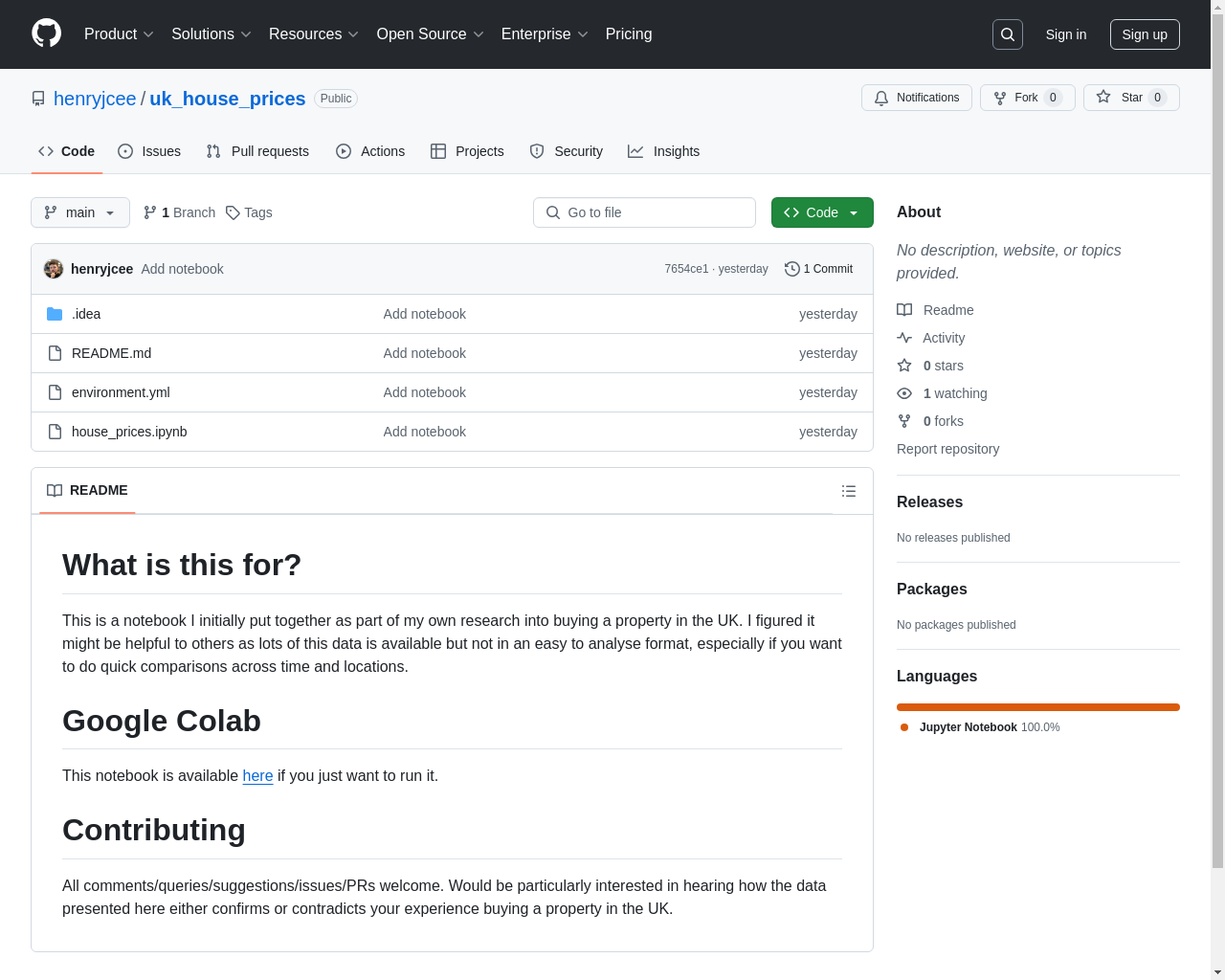This screenshot has height=980, width=1225.
Task: Click the uk_house_prices repository name
Action: [x=228, y=99]
